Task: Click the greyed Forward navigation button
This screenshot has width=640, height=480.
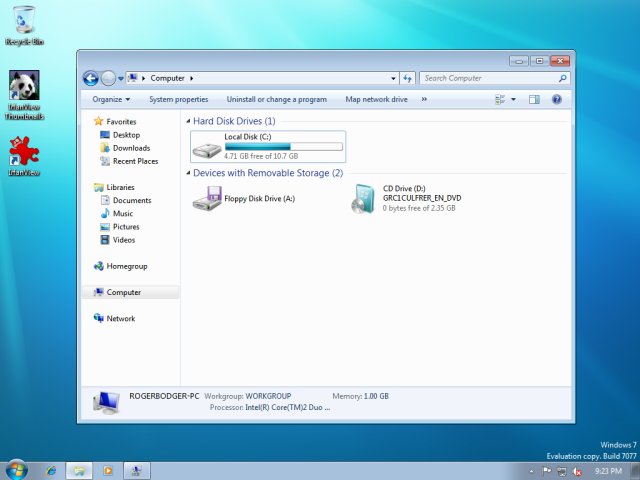Action: (x=108, y=78)
